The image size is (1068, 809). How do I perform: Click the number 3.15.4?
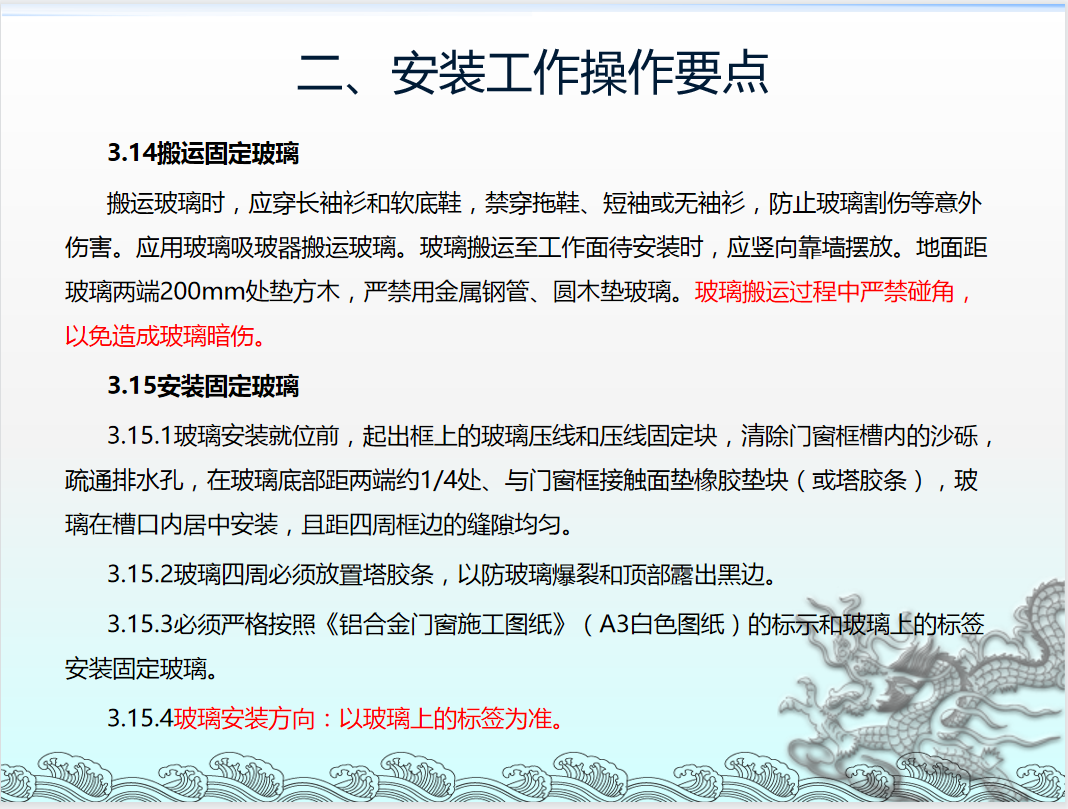(140, 718)
